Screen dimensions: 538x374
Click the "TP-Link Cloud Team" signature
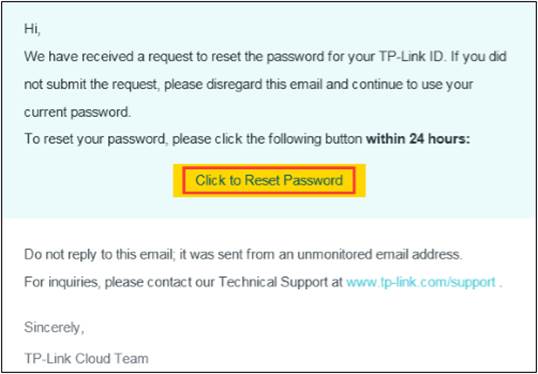pos(86,359)
